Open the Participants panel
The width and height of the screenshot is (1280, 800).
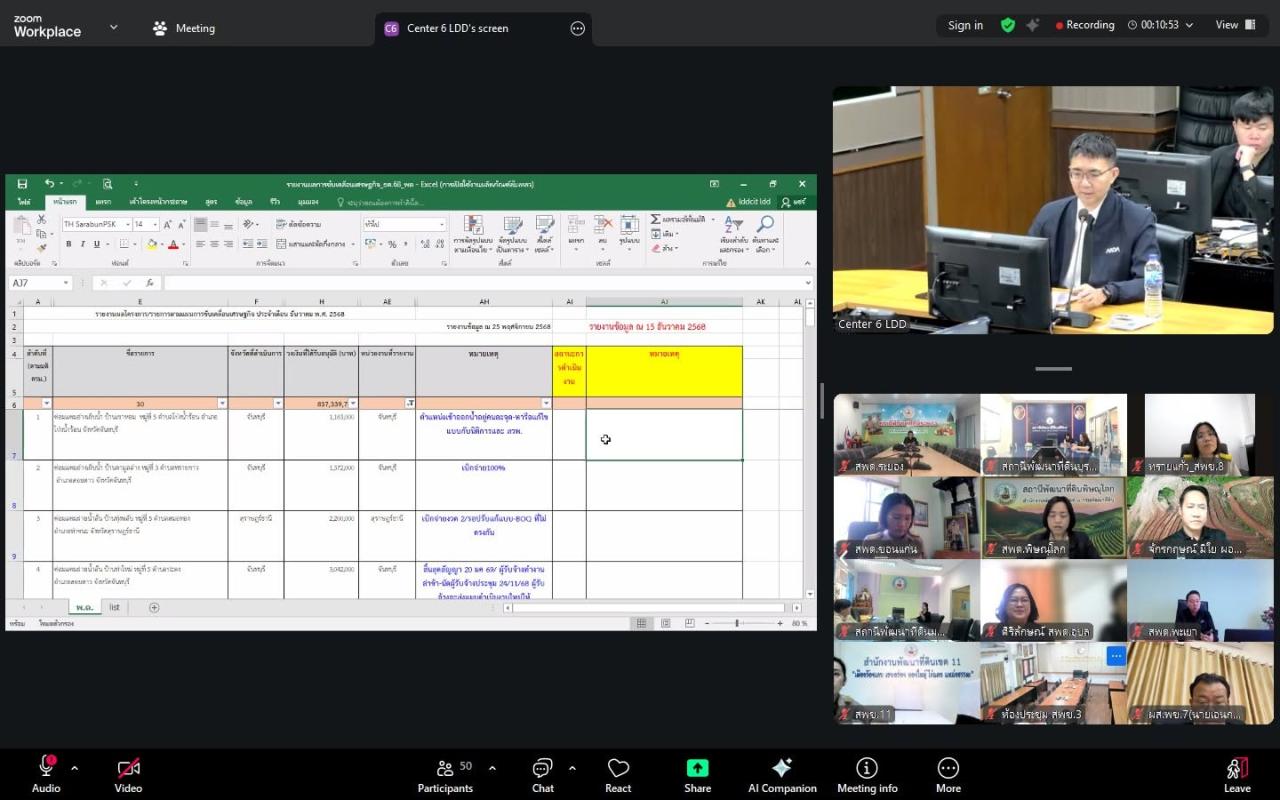(445, 774)
